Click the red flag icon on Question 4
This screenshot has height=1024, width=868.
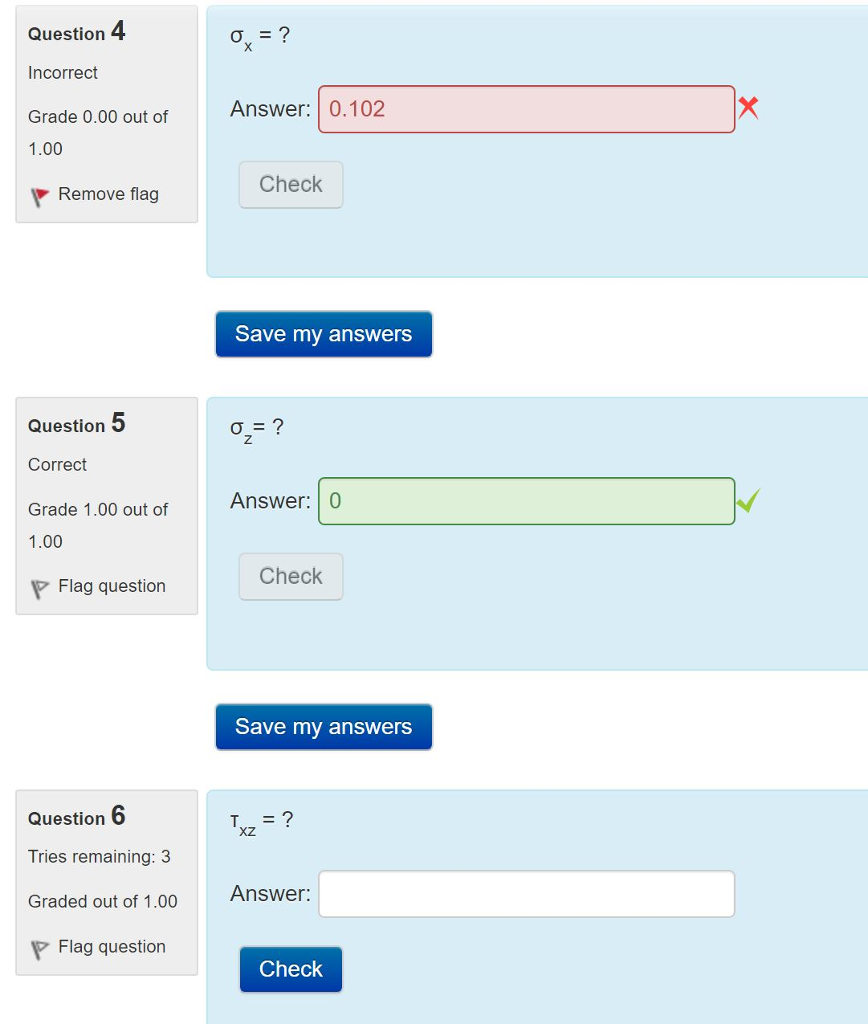pos(39,196)
